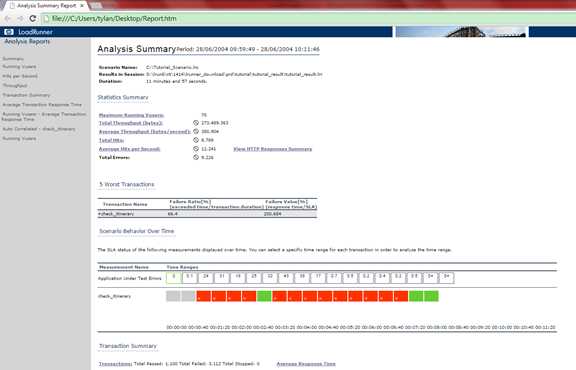The width and height of the screenshot is (576, 370).
Task: Click the header banner photo
Action: tap(461, 32)
